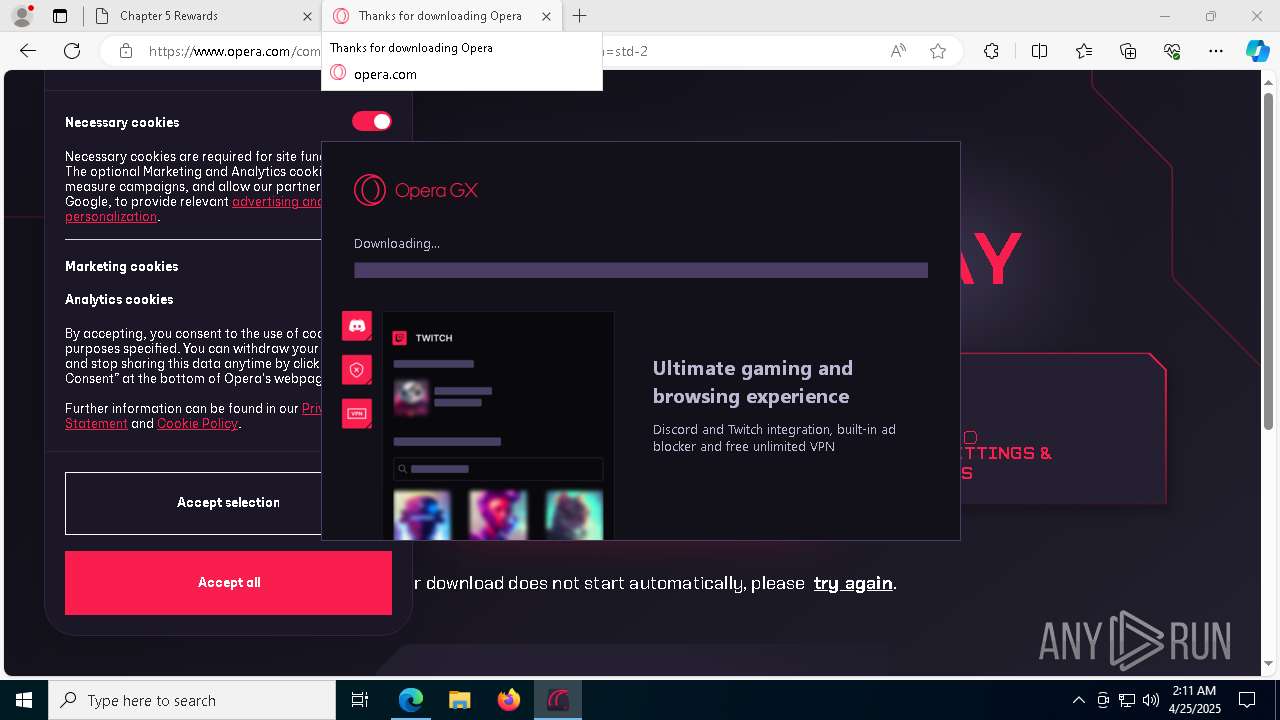1280x720 pixels.
Task: Click the Downloading progress bar
Action: click(x=641, y=270)
